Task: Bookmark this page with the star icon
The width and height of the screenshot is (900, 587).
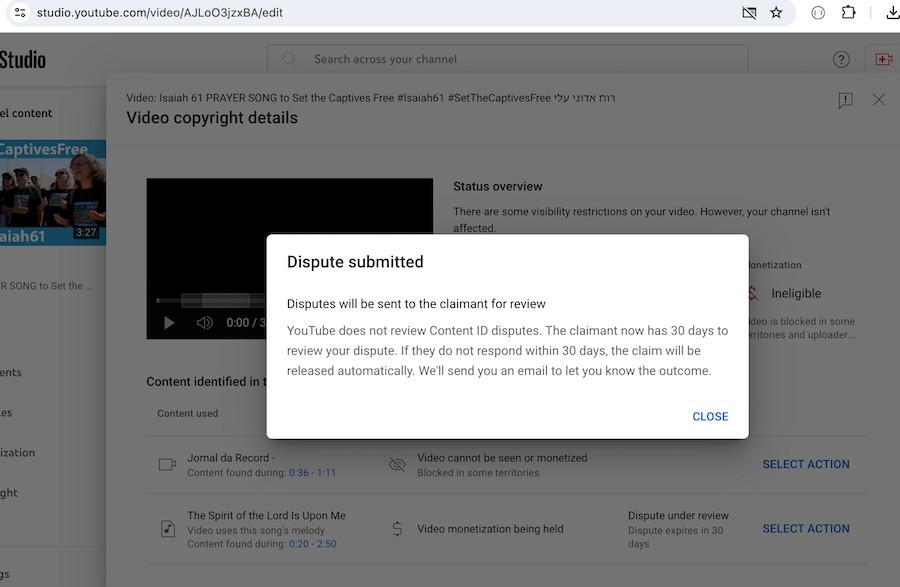Action: pyautogui.click(x=776, y=13)
